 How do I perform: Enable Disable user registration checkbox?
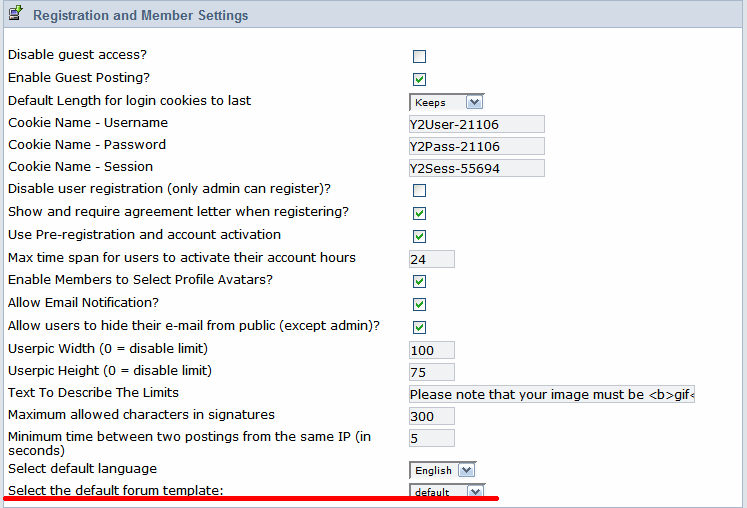pyautogui.click(x=419, y=190)
